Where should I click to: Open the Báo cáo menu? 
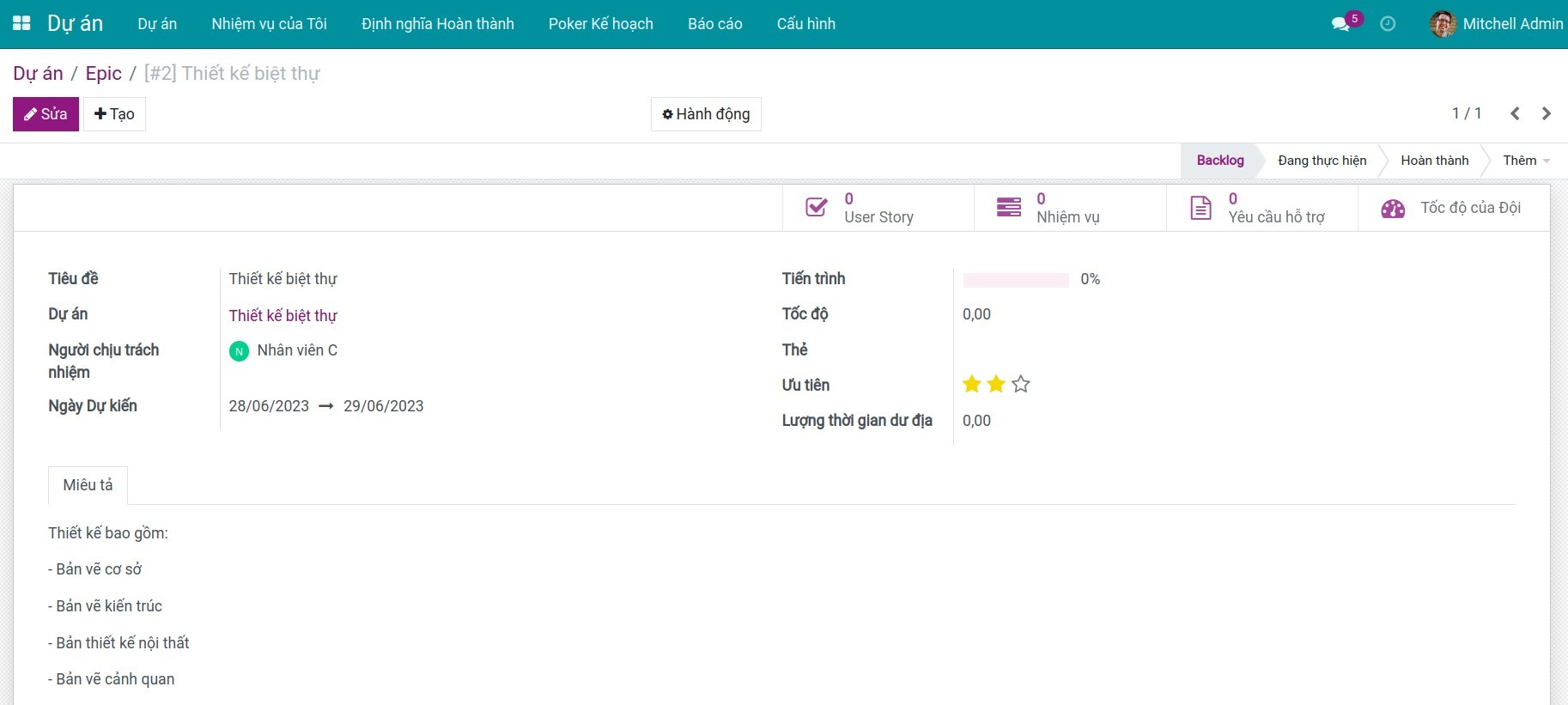click(x=715, y=24)
